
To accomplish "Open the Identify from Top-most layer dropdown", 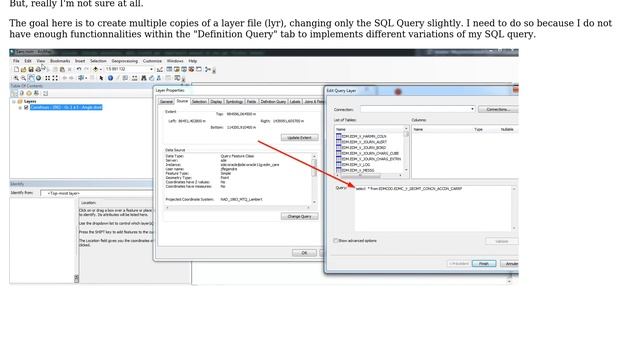I will [x=97, y=193].
